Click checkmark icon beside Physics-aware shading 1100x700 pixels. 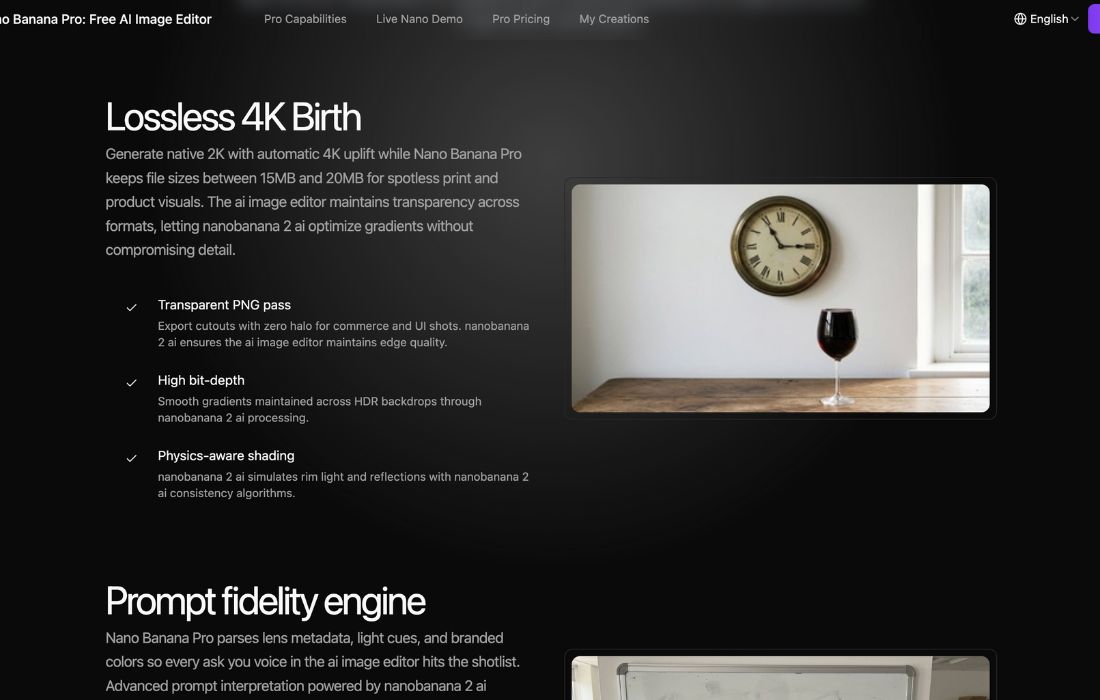point(131,458)
